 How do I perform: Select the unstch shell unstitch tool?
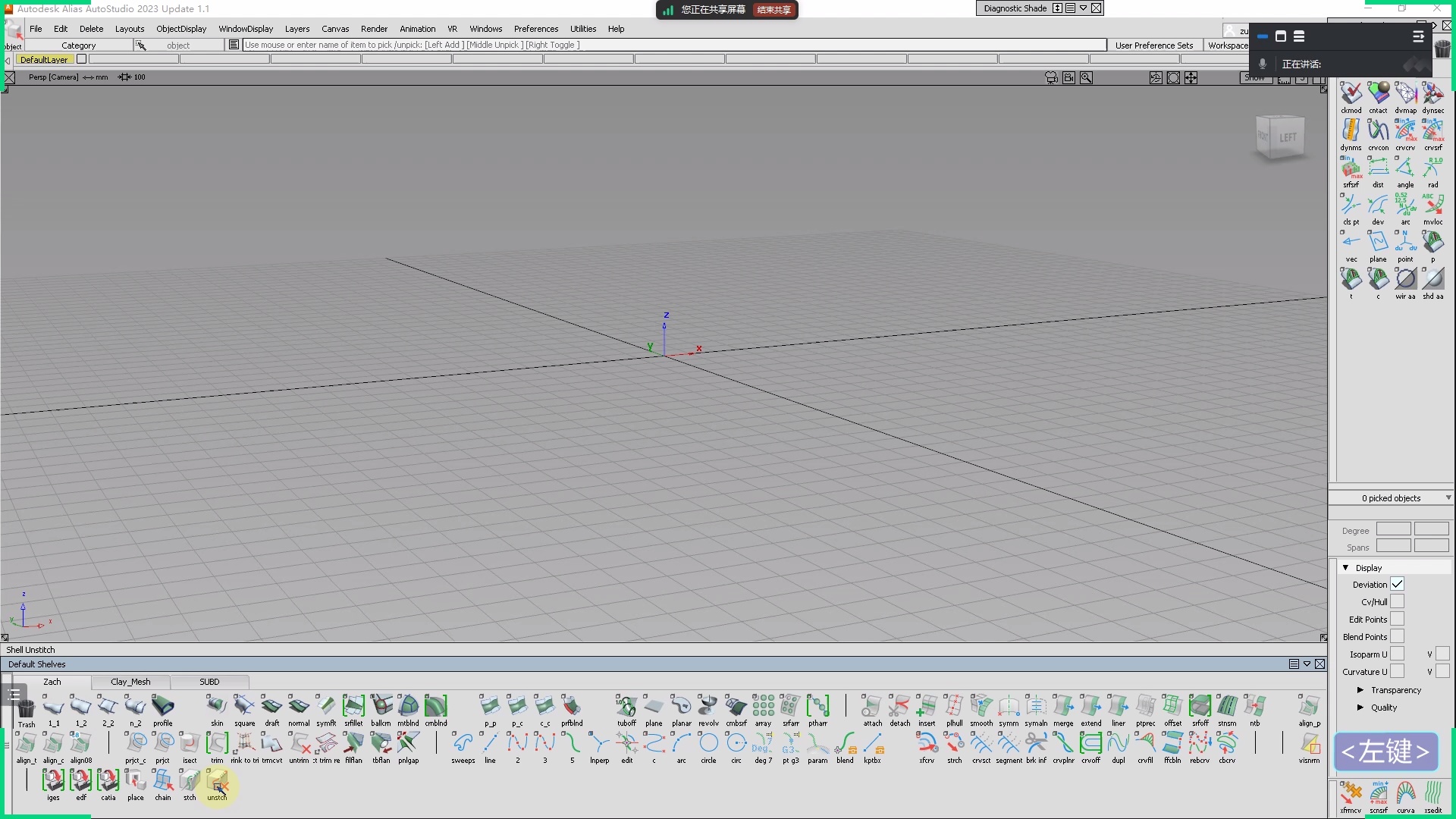click(217, 781)
